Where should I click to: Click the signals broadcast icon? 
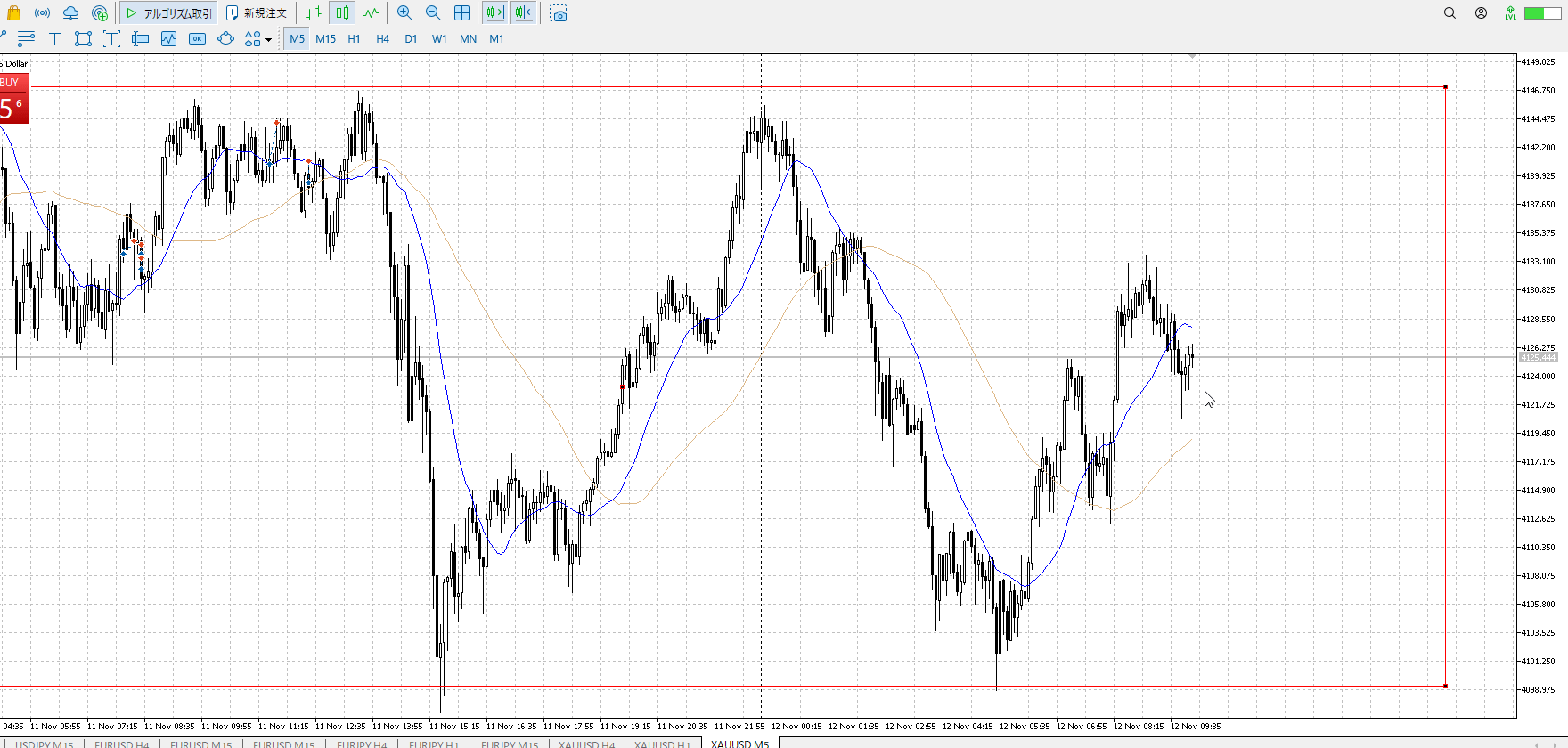coord(42,13)
